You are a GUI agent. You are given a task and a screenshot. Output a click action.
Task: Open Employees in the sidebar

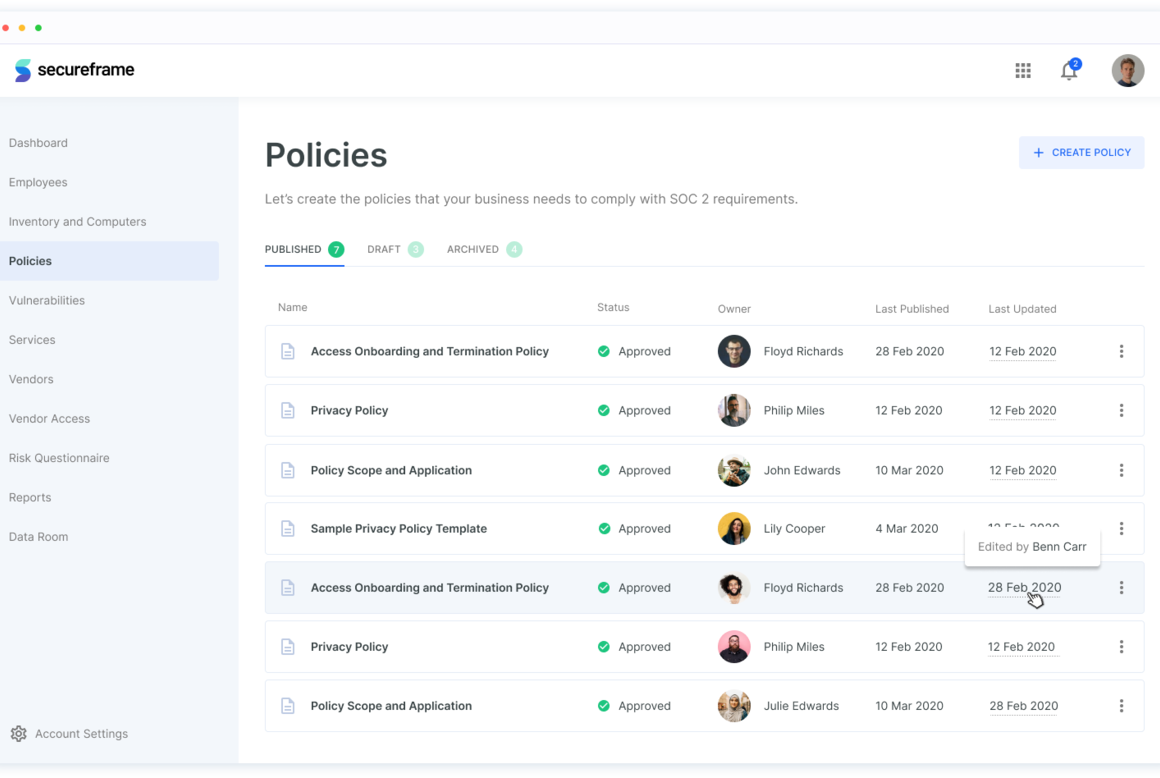pos(38,182)
